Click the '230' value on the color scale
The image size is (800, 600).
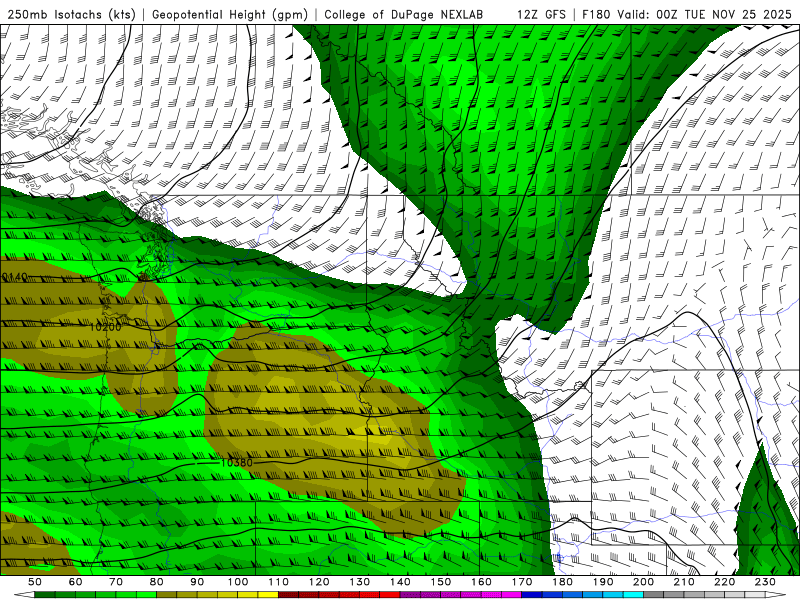click(765, 582)
